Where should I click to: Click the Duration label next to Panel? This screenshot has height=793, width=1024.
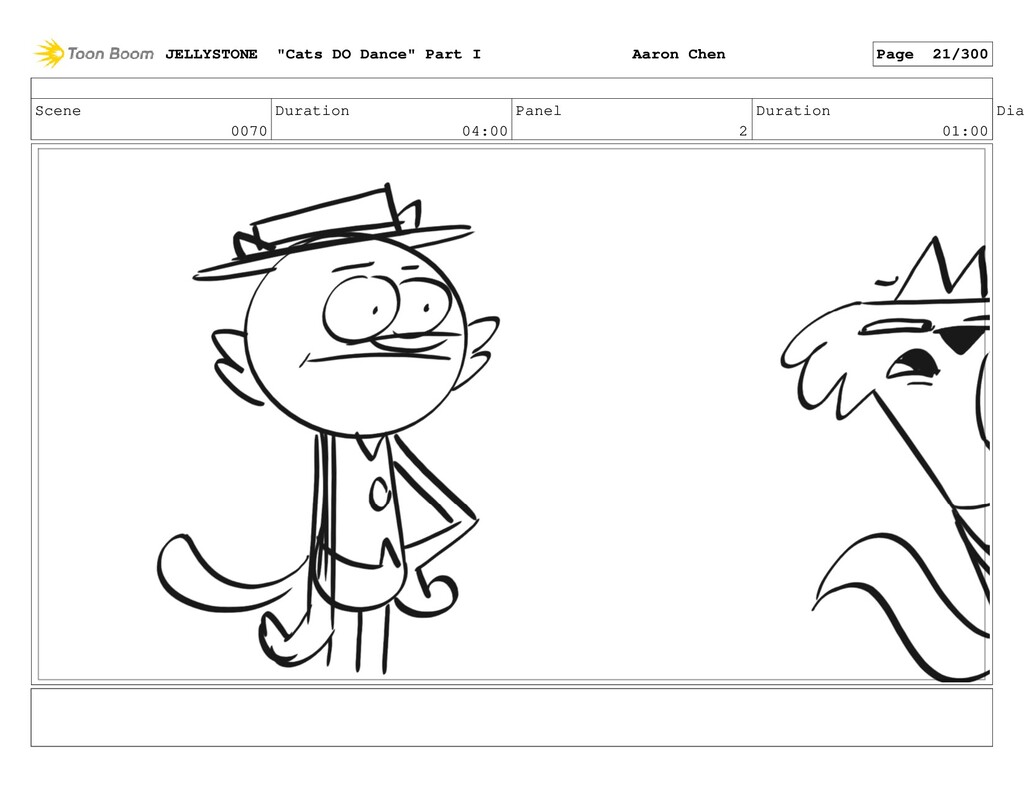(793, 110)
